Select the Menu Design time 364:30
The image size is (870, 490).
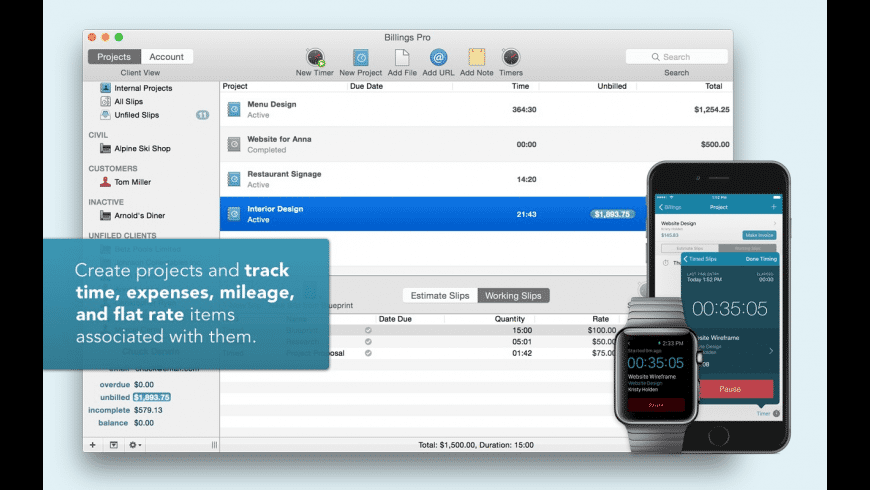tap(524, 109)
